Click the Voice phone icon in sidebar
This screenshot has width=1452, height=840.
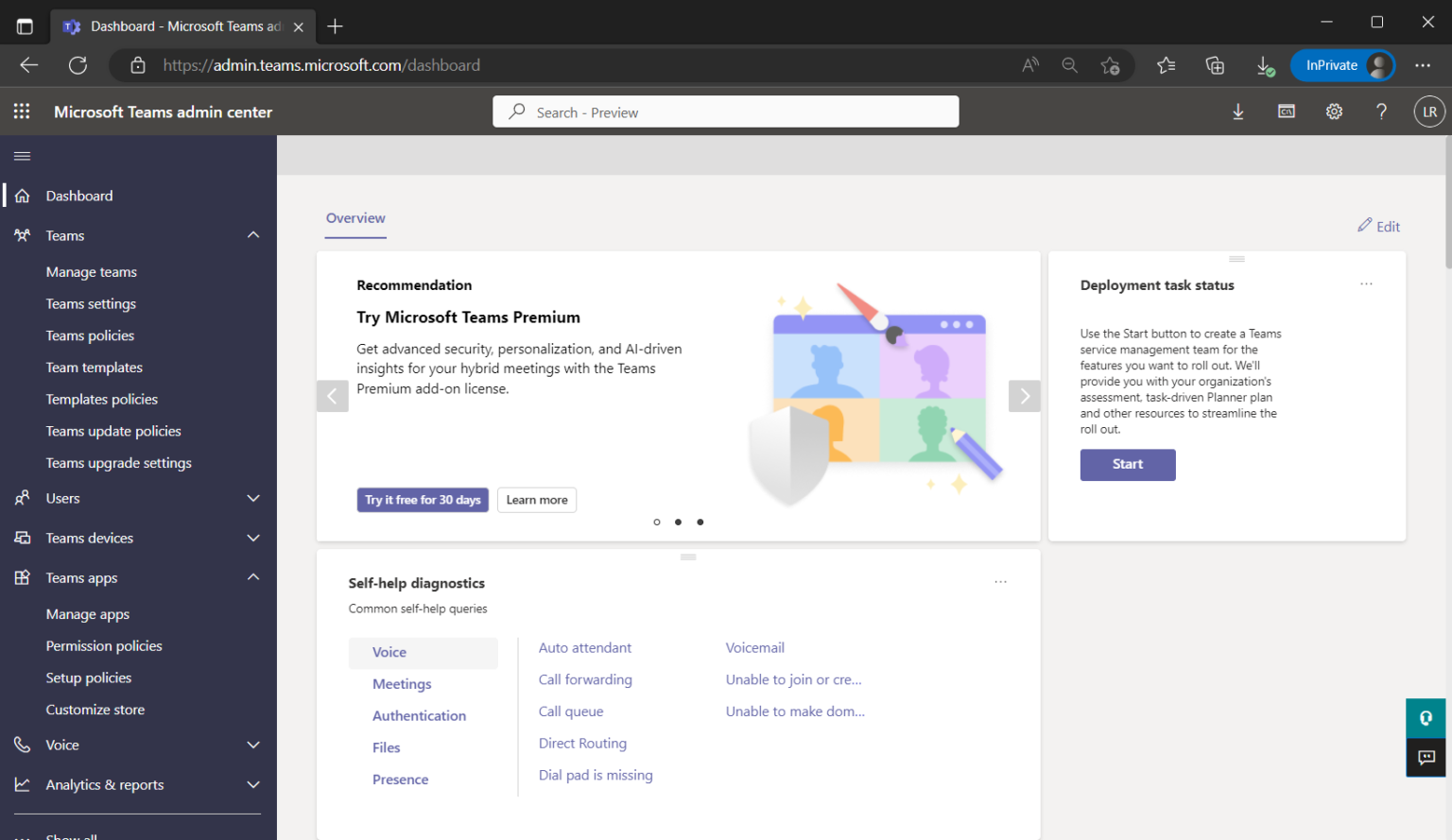23,745
